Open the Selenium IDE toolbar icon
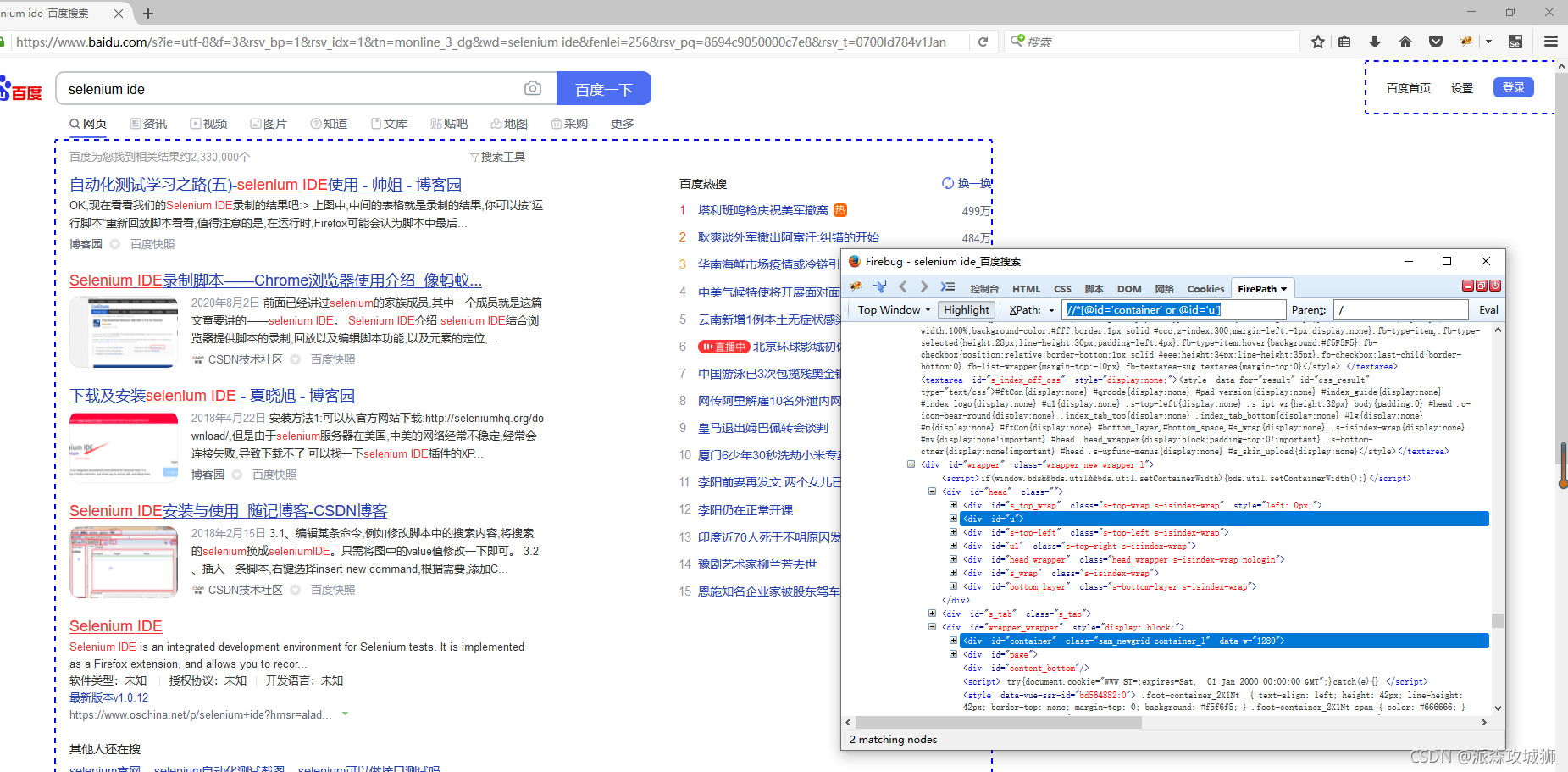The image size is (1568, 772). point(1515,42)
